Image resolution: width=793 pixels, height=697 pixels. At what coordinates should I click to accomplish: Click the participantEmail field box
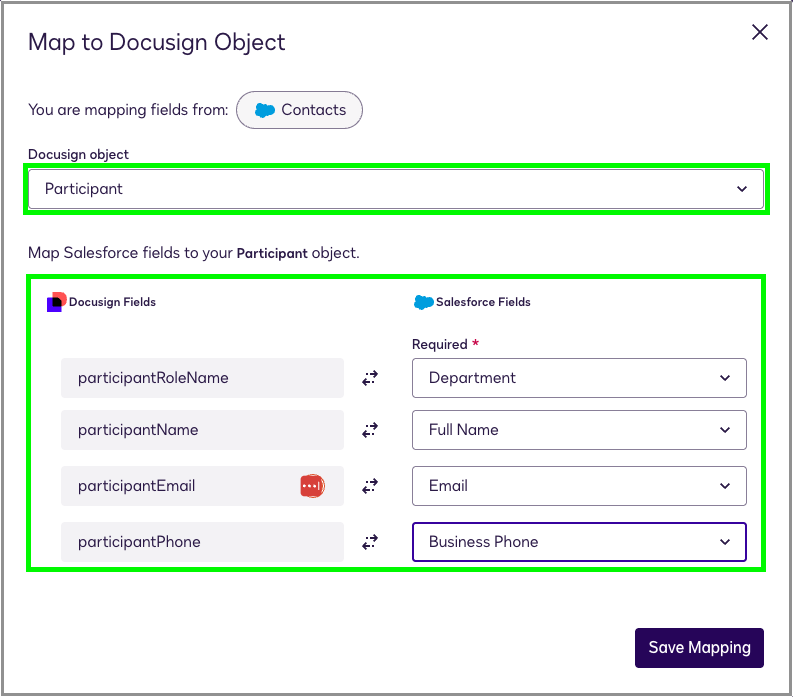coord(202,486)
